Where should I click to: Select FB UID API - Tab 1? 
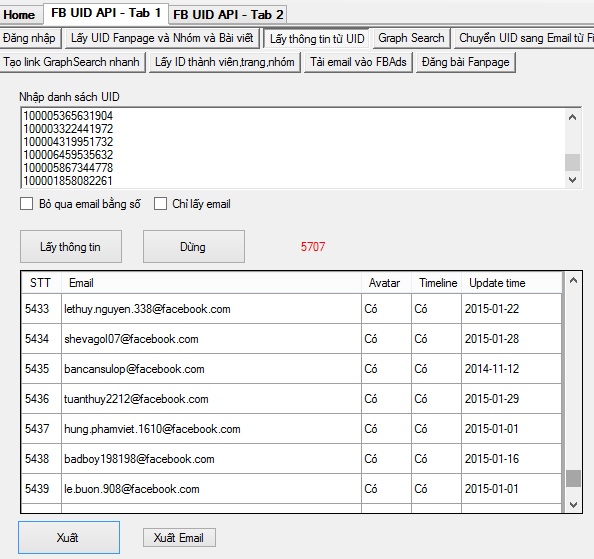point(106,13)
